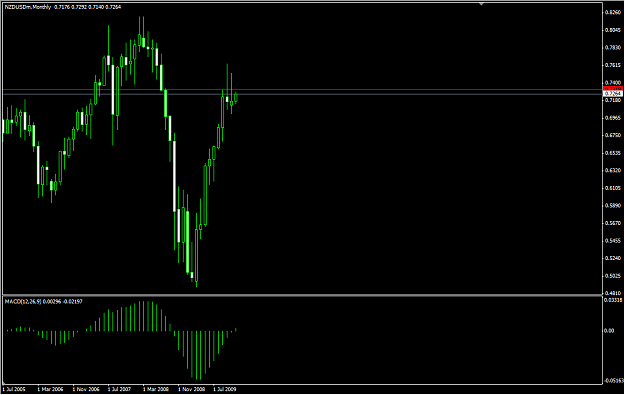Click the 0.8045 price axis label
Screen dimensions: 625x395
pos(613,30)
